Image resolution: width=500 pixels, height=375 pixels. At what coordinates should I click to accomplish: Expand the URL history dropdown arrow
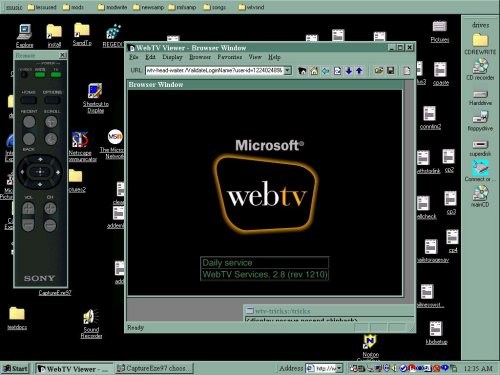tap(288, 70)
